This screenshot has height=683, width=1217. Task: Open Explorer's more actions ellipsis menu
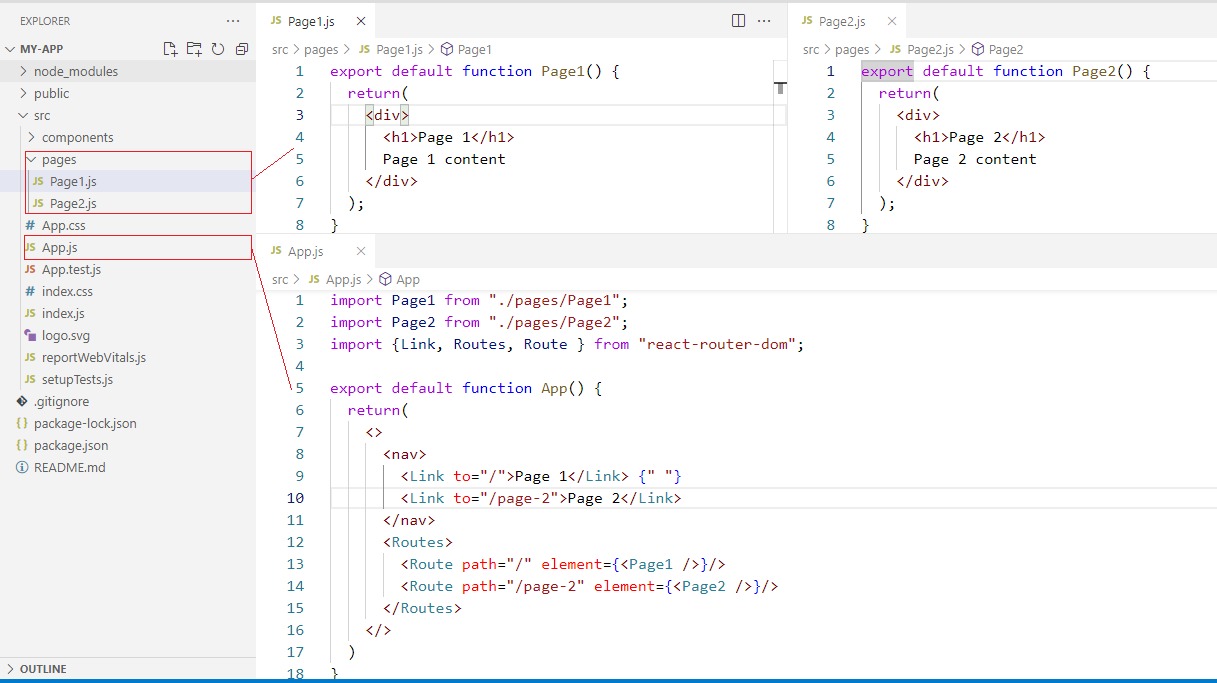[233, 21]
